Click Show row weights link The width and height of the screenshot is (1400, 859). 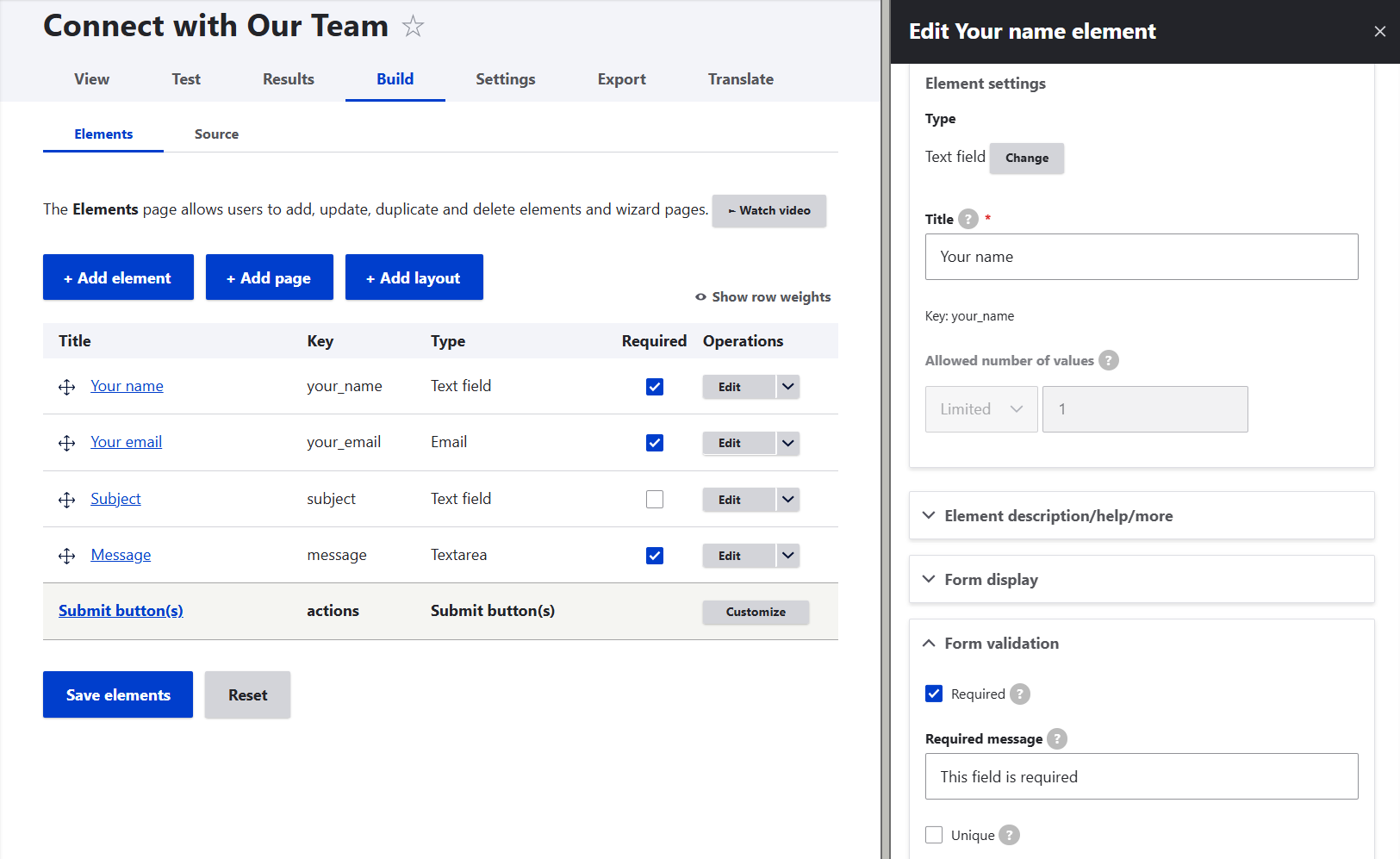tap(763, 297)
